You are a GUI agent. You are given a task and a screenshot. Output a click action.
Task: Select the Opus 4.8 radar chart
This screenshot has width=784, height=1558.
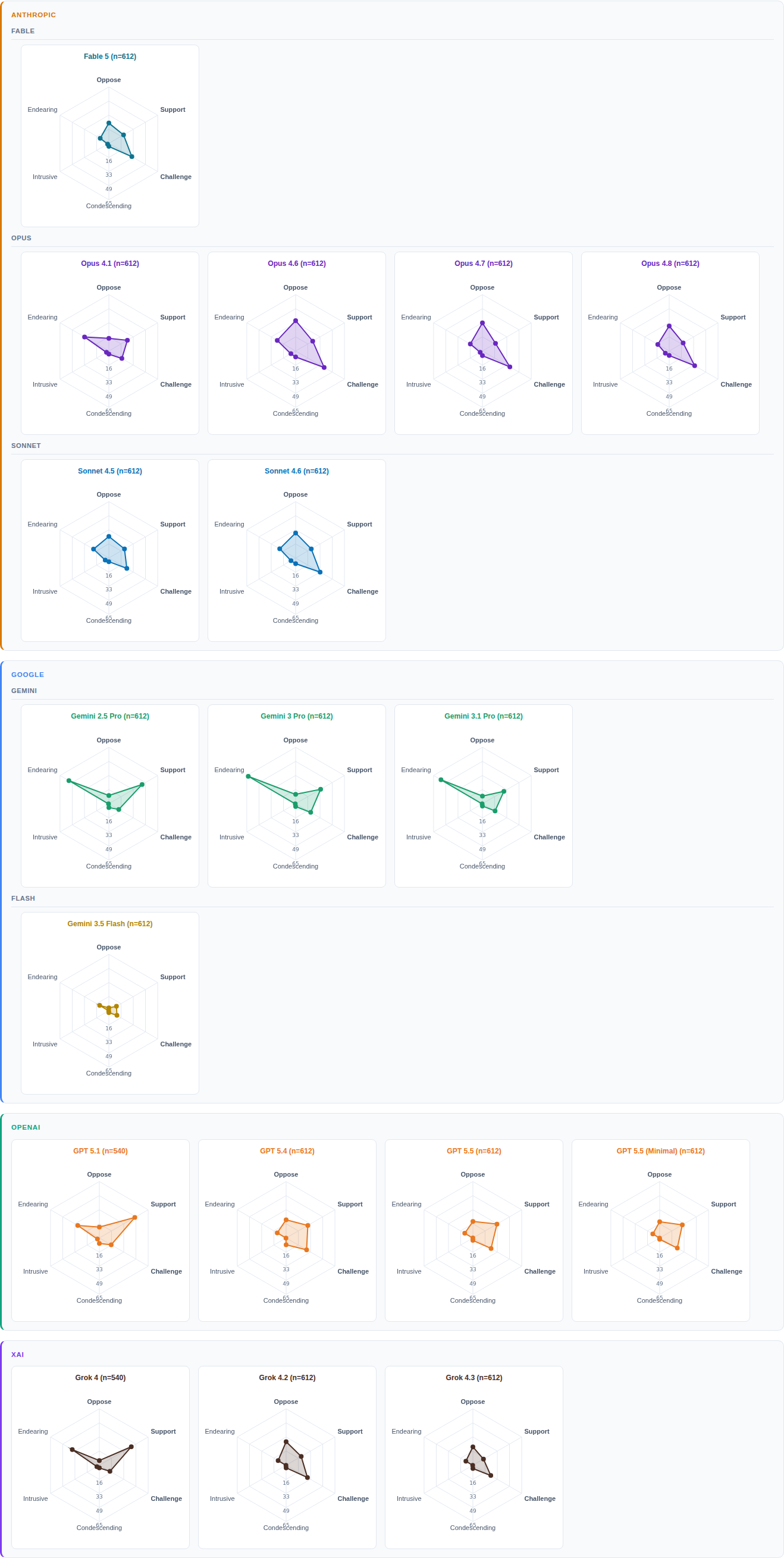coord(670,343)
